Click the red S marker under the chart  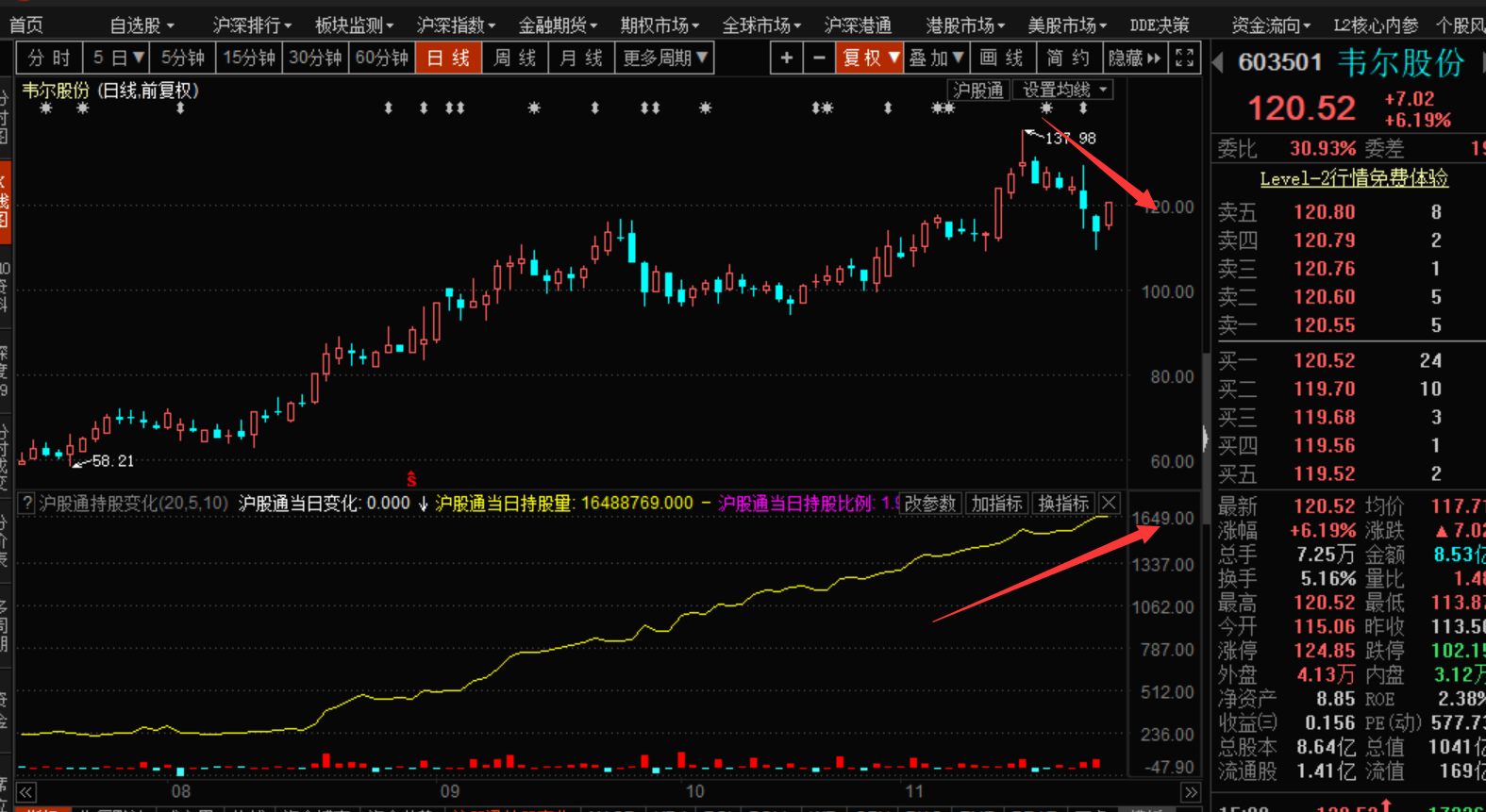(x=410, y=479)
